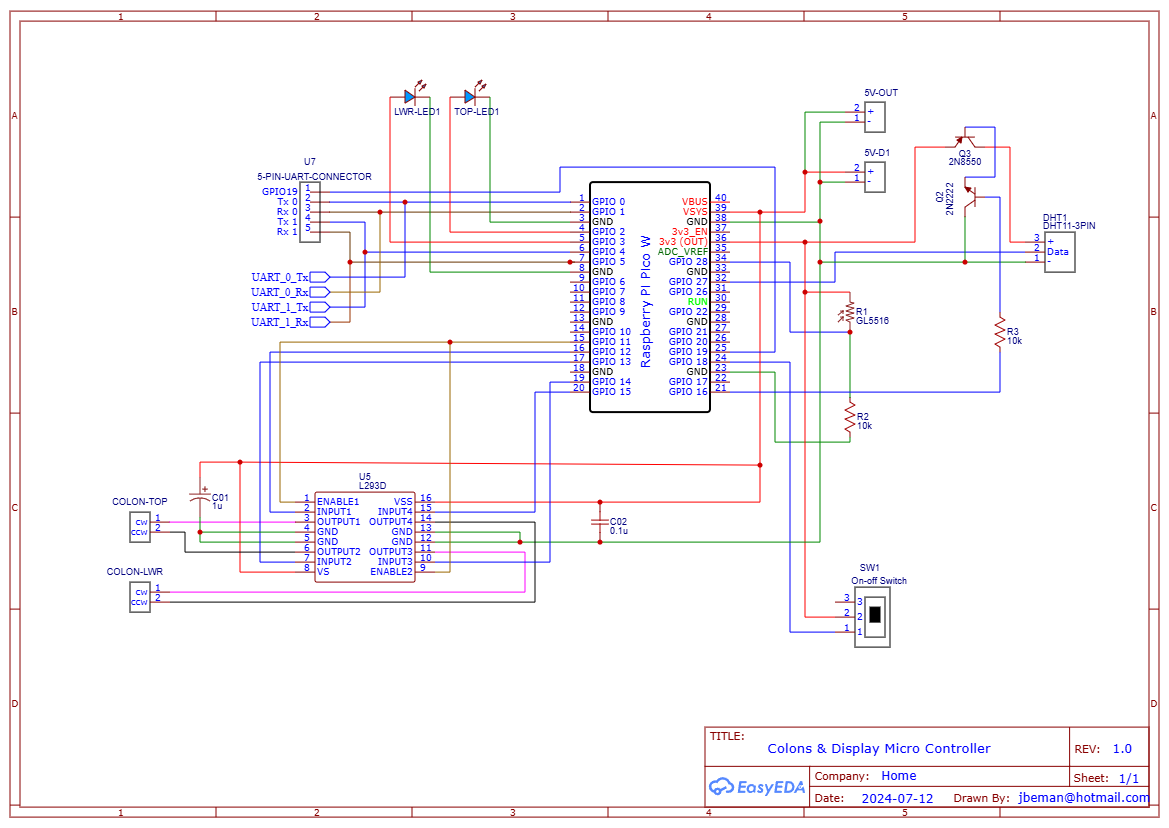Viewport: 1169px width, 828px height.
Task: Click the ENABLE1 pin label on L293D
Action: pyautogui.click(x=338, y=502)
